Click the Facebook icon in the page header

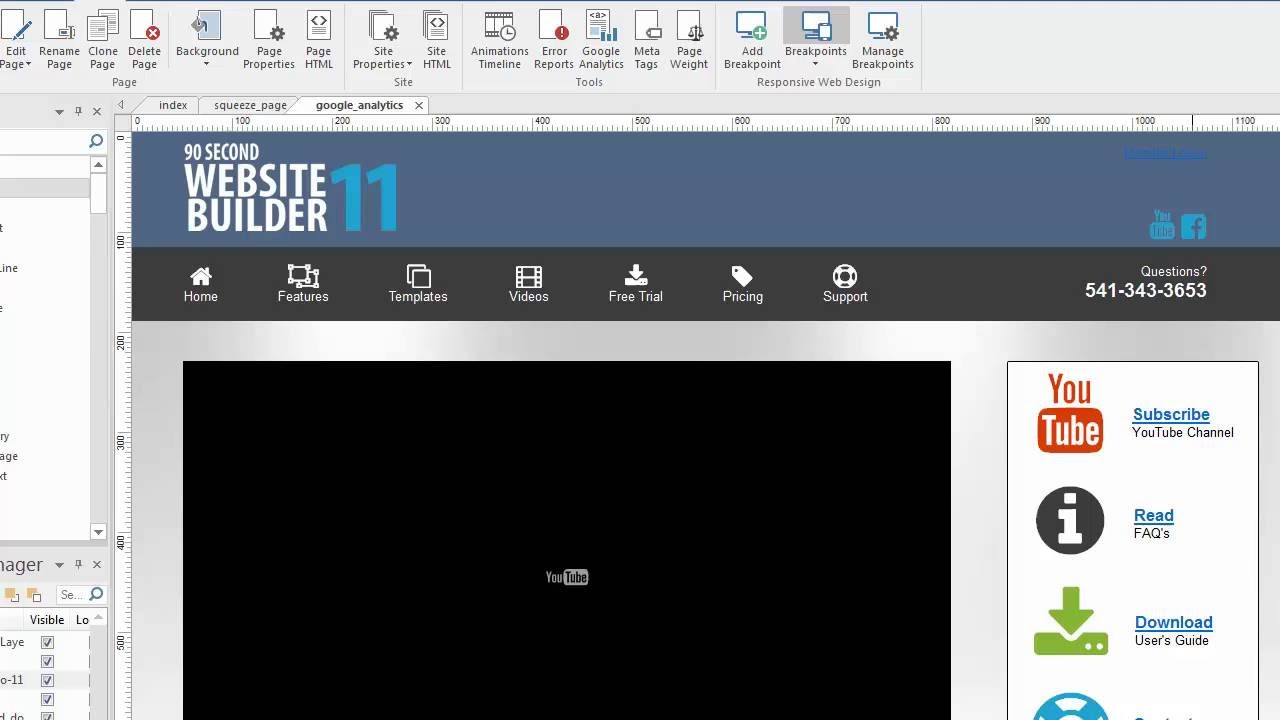coord(1194,227)
